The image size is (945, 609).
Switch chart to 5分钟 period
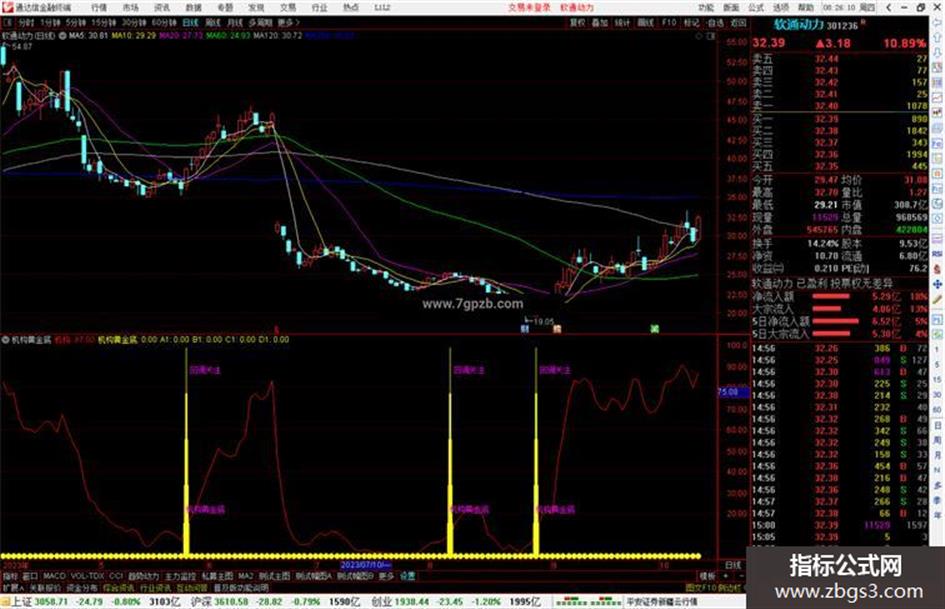pyautogui.click(x=76, y=22)
